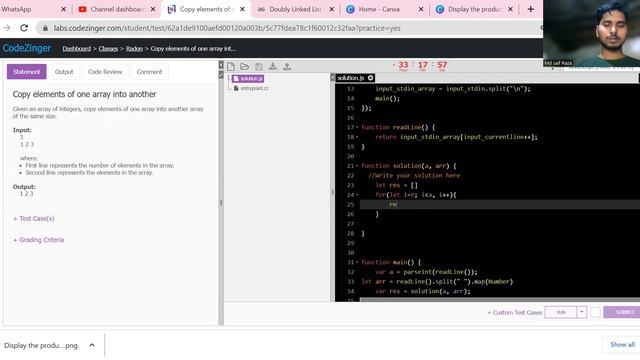Click the lock icon in the address bar

(45, 28)
